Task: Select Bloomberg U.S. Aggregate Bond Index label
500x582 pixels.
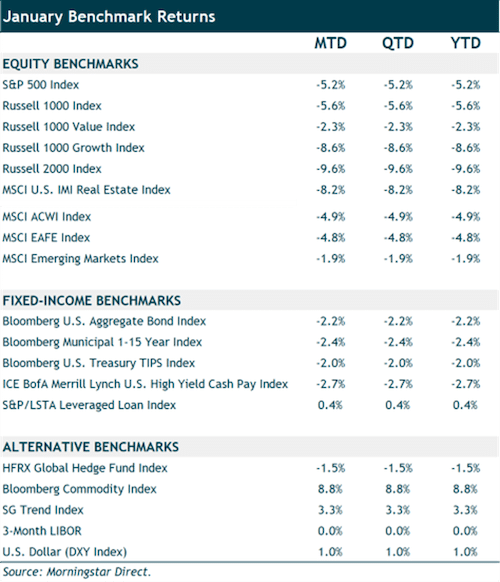Action: pyautogui.click(x=104, y=321)
